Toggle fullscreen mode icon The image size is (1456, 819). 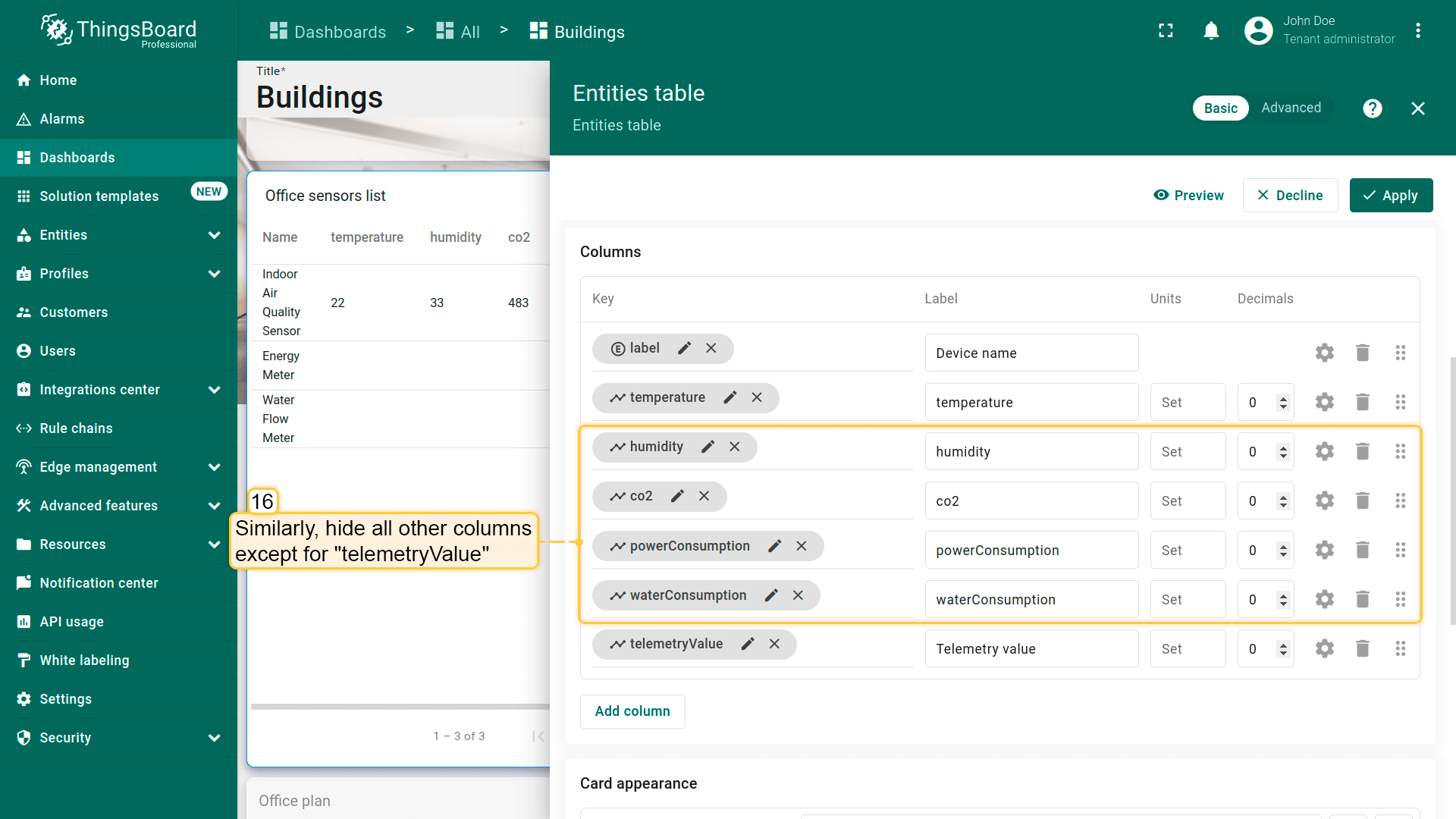1166,31
